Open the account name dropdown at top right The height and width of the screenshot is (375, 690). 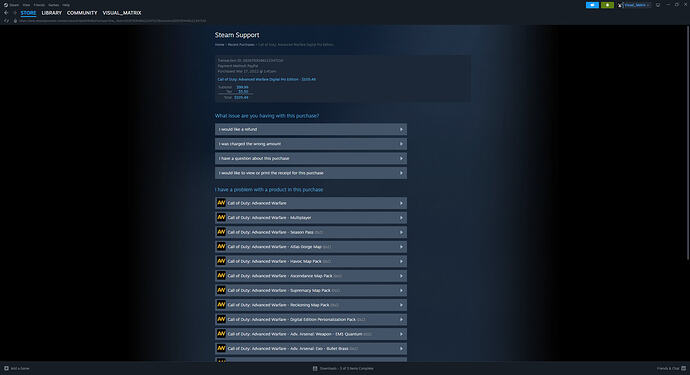click(637, 5)
